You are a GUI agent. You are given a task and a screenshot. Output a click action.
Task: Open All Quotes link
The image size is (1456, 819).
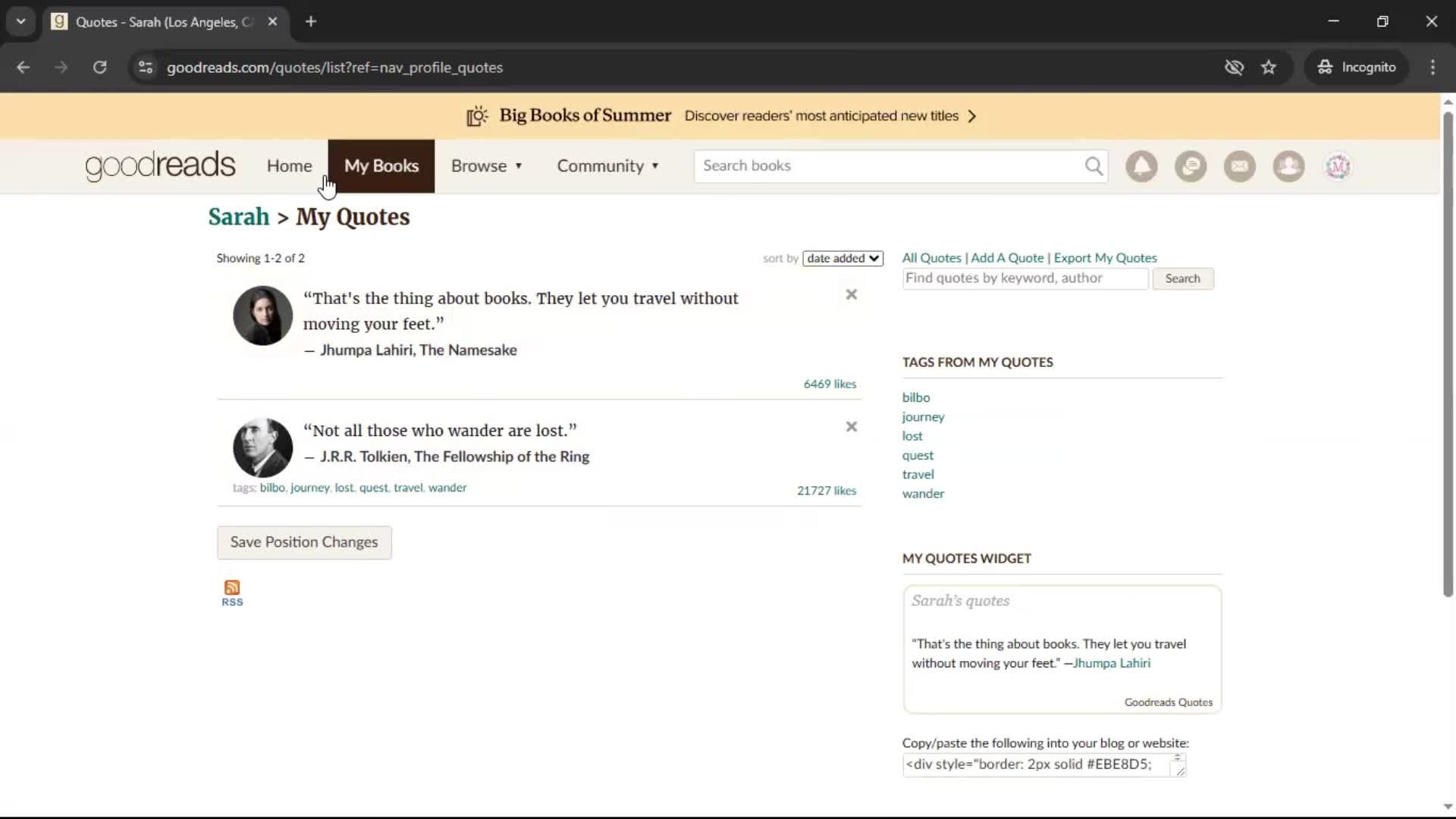tap(931, 258)
